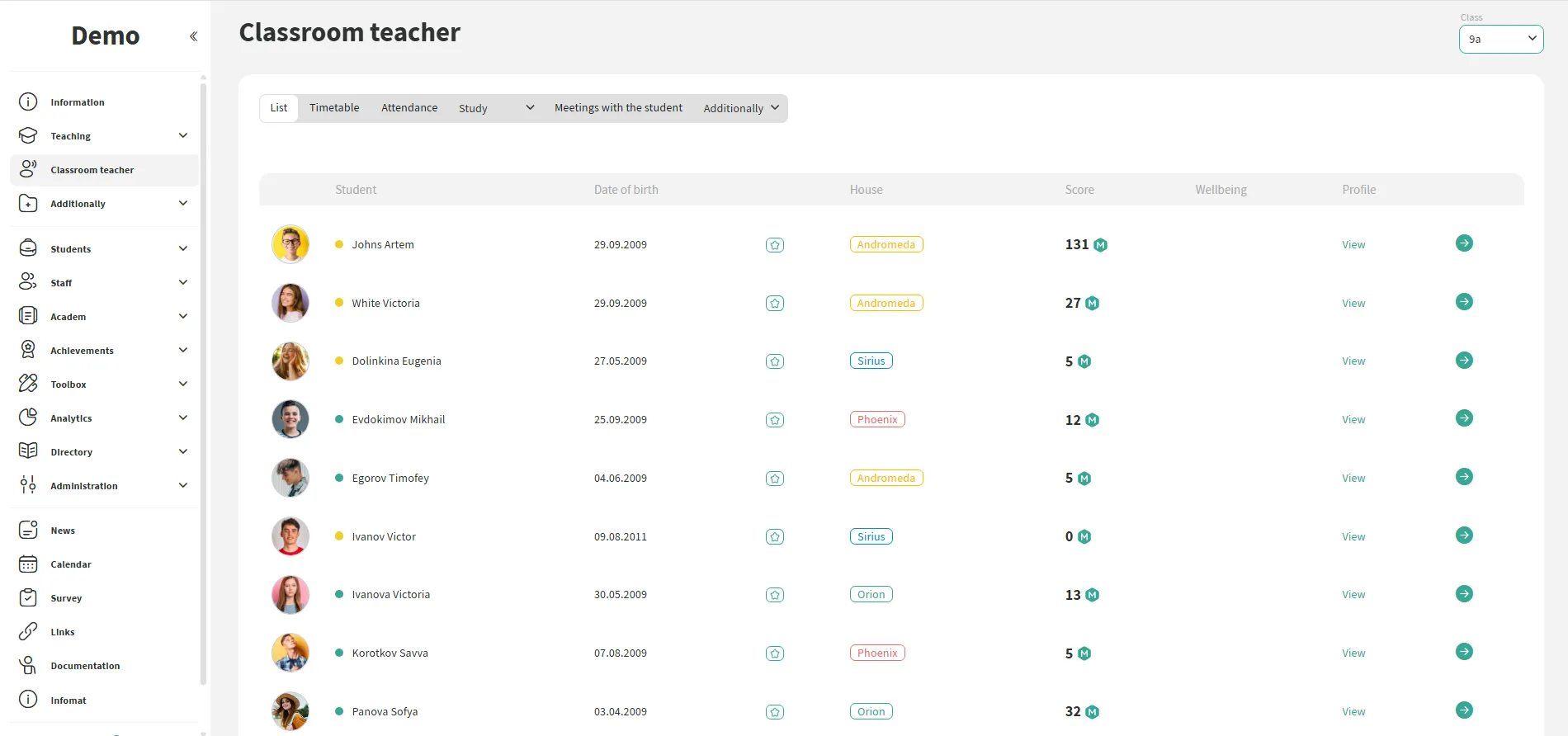Click the Survey clipboard icon

[x=28, y=598]
